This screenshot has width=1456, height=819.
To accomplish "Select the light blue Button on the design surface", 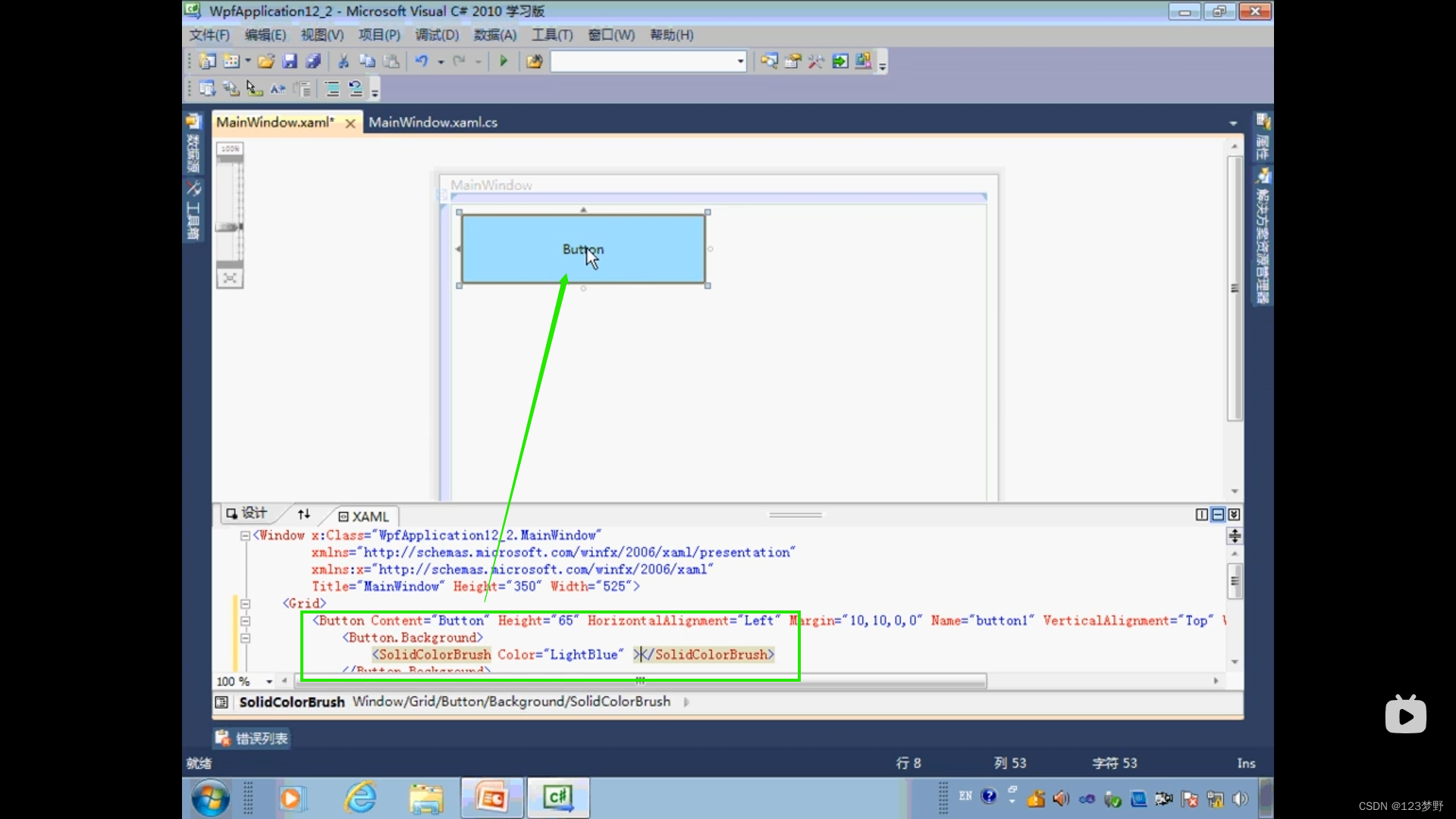I will click(x=583, y=249).
